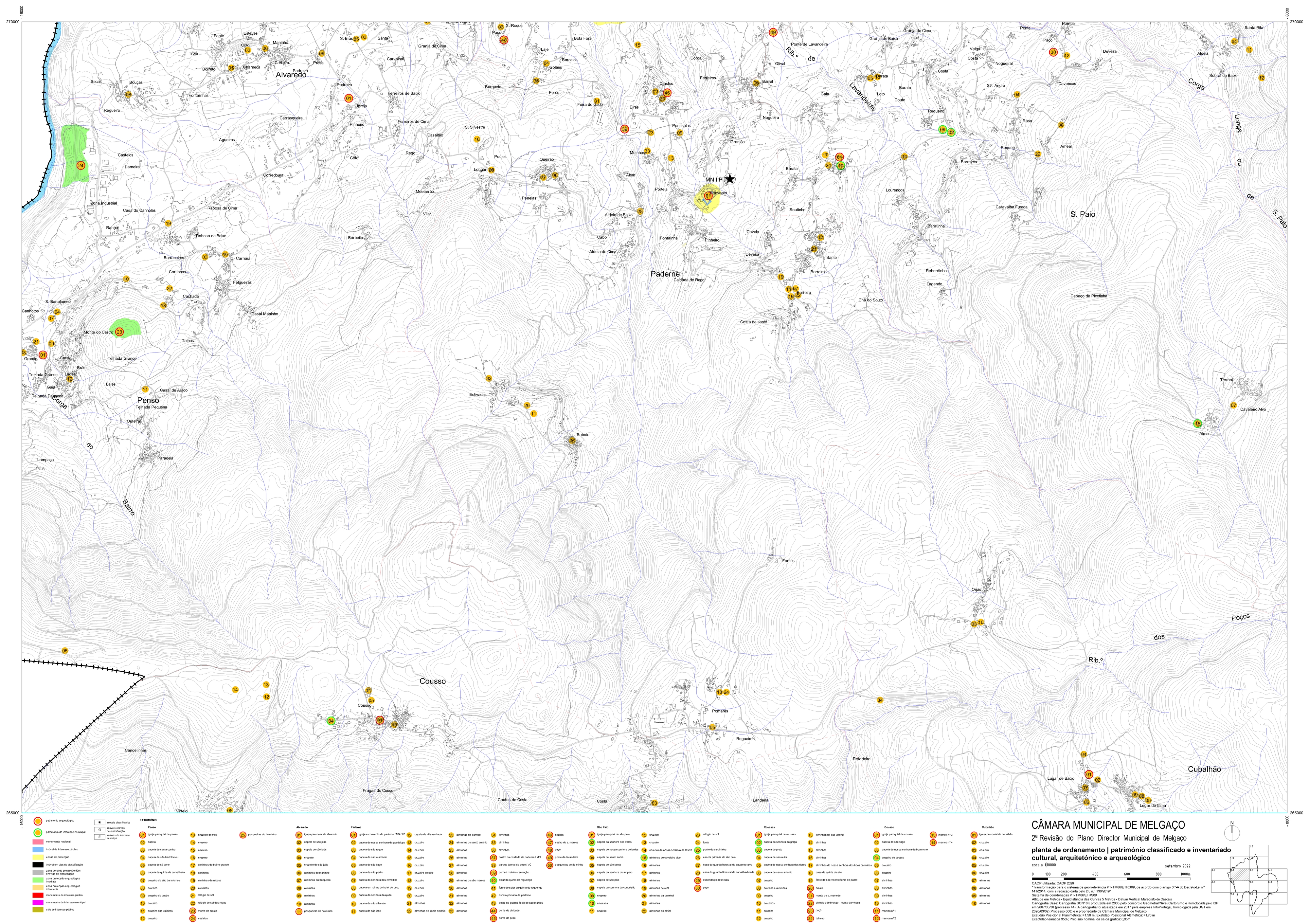Select green-ringed marker 04 west of Cousso village
Image resolution: width=1309 pixels, height=924 pixels.
click(331, 721)
